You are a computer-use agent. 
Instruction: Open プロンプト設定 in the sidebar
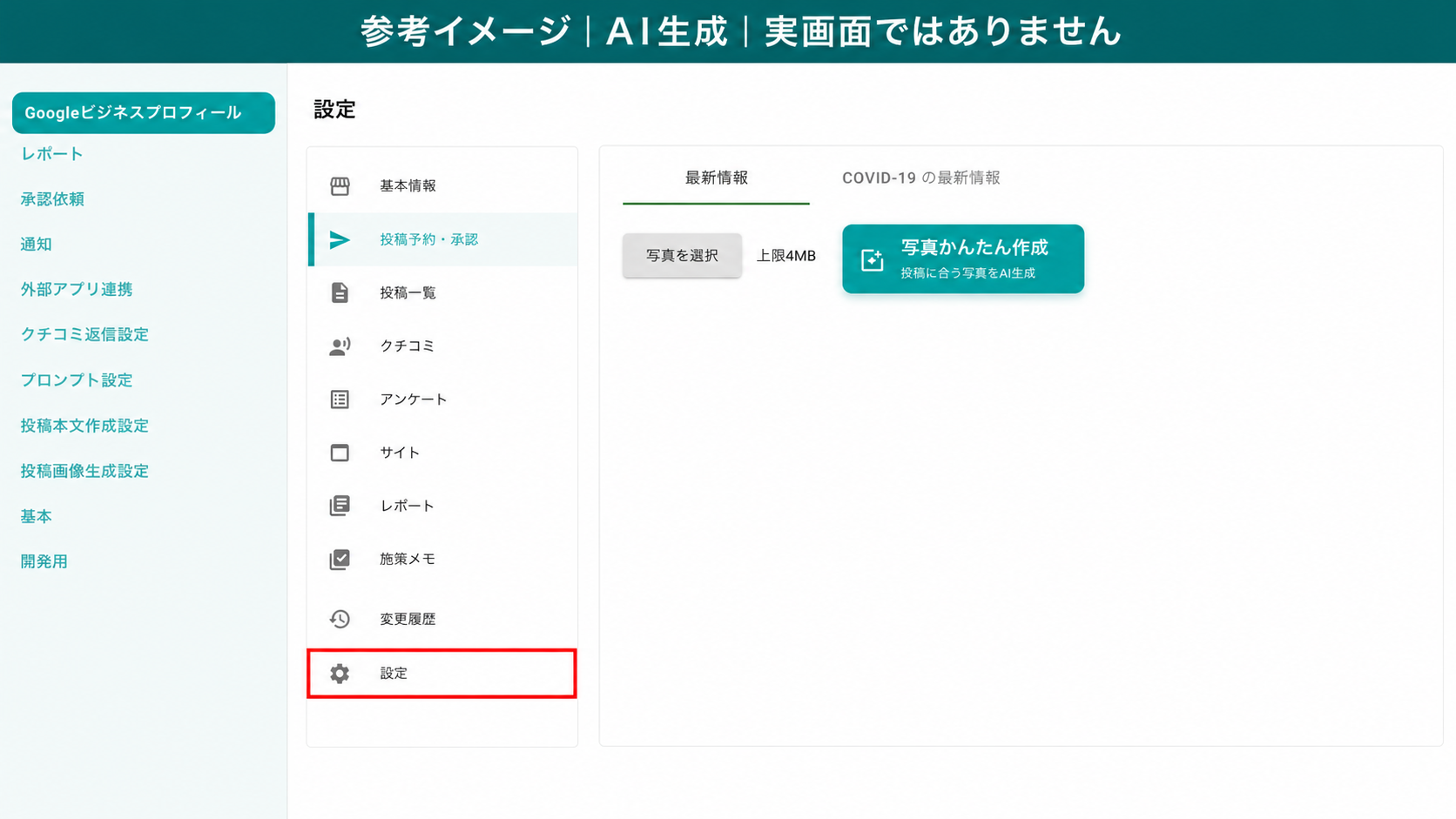point(77,380)
